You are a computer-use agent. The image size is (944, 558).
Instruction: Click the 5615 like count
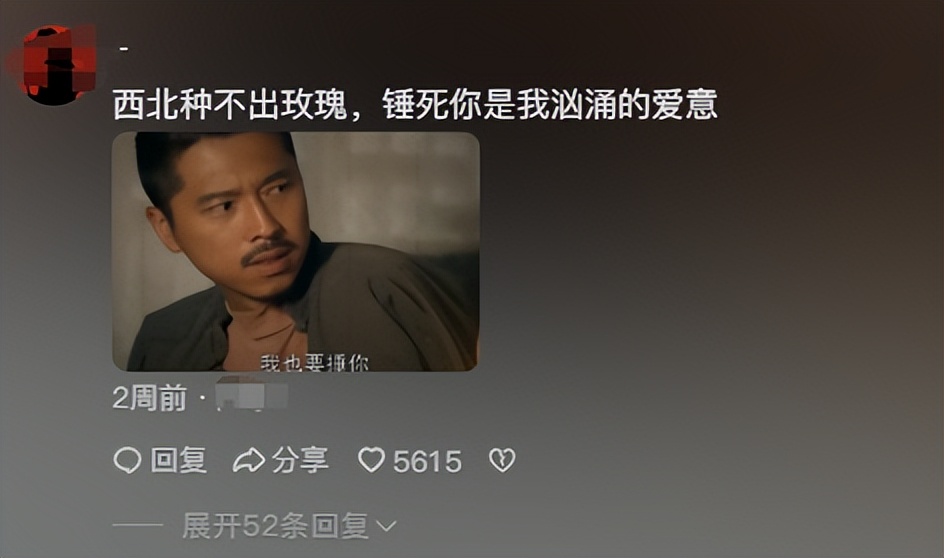[x=427, y=462]
